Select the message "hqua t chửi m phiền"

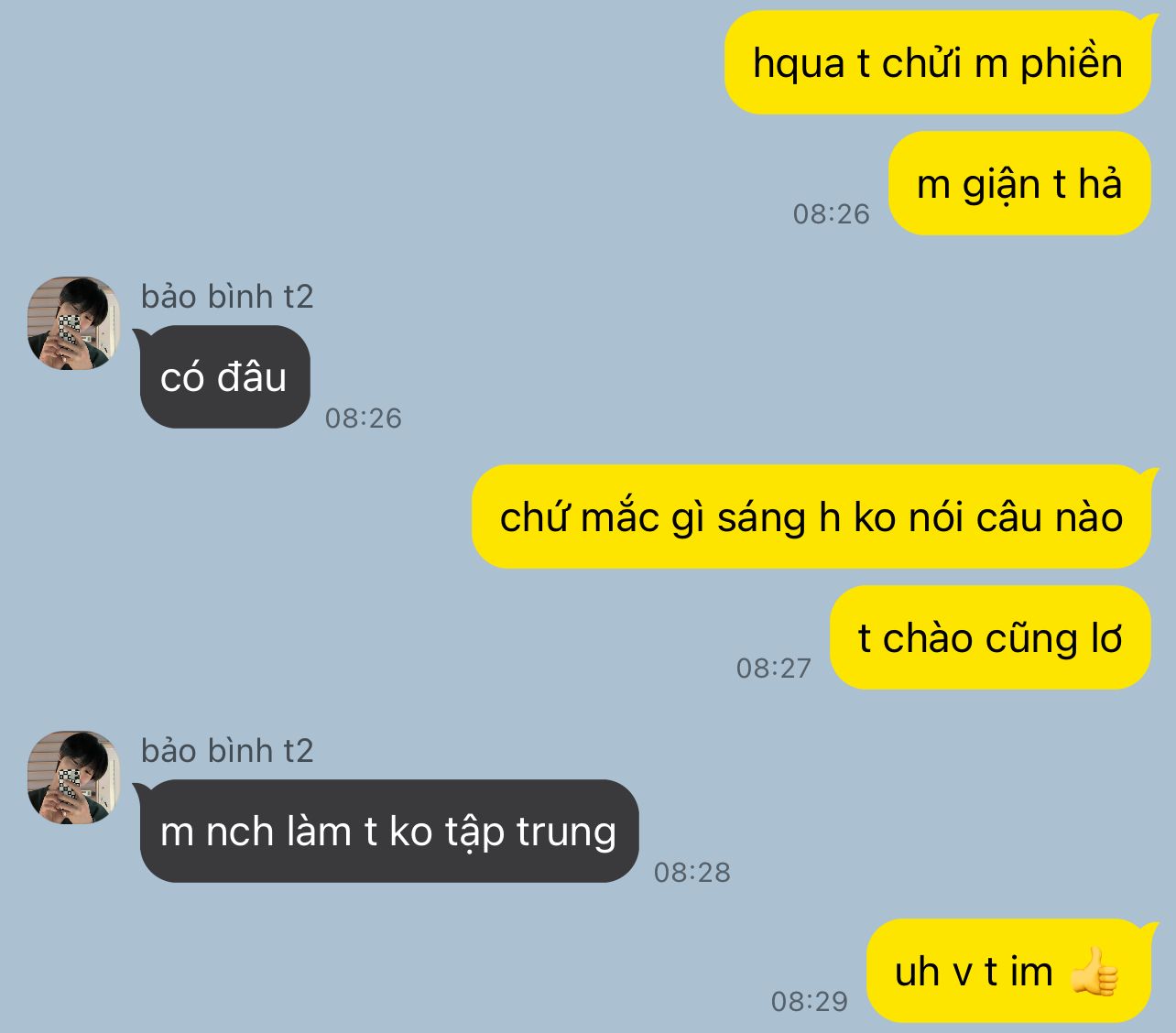coord(938,63)
